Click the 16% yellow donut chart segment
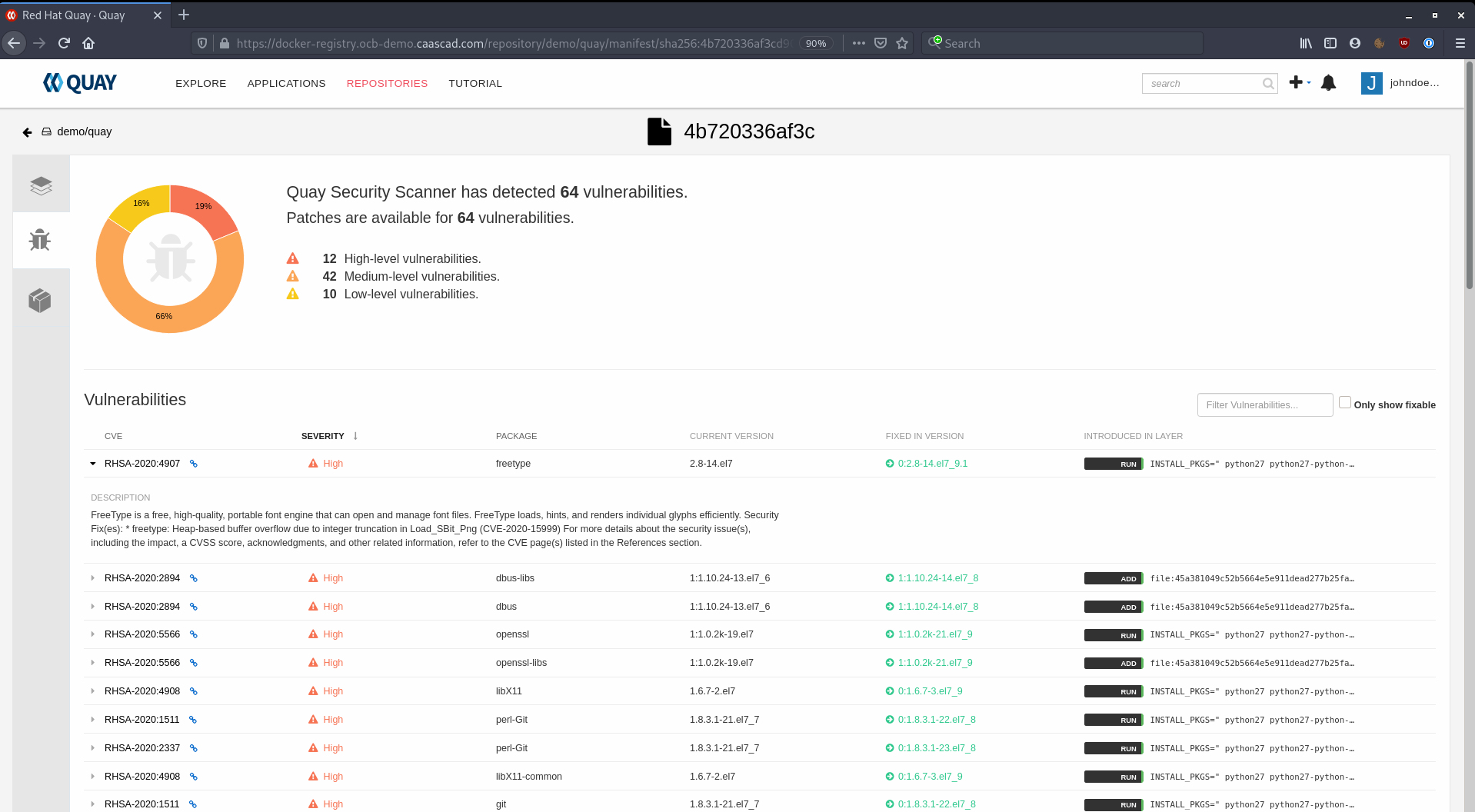This screenshot has width=1475, height=812. (141, 204)
